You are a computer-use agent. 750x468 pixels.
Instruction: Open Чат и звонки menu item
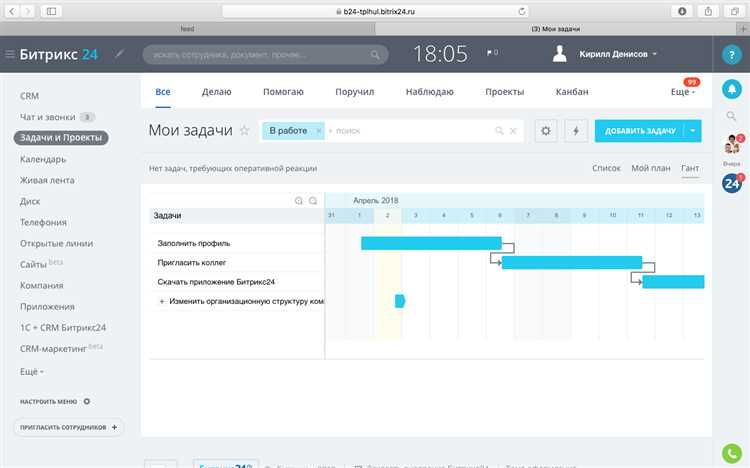[47, 117]
